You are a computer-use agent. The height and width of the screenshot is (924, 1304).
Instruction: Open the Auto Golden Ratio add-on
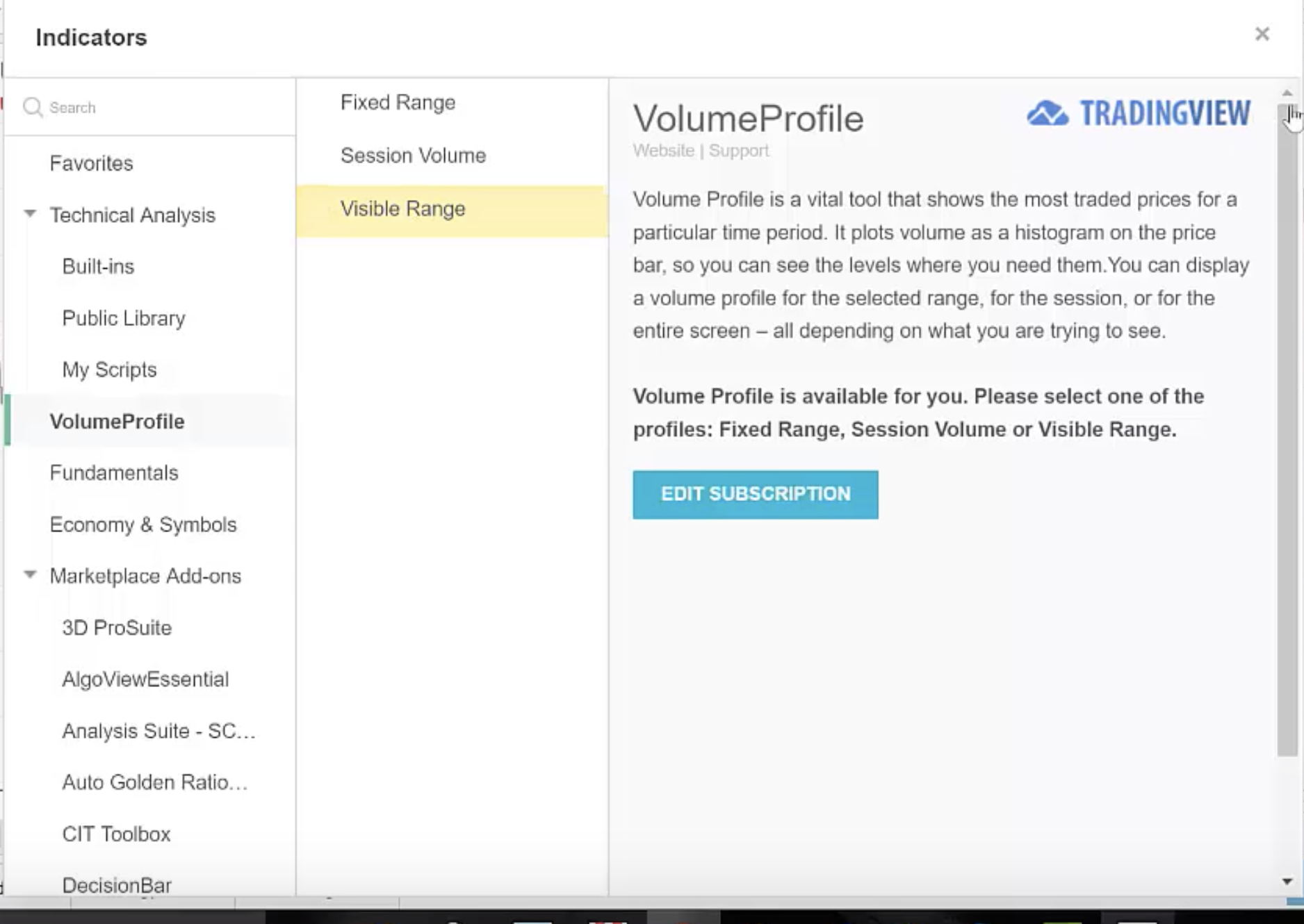pos(154,782)
